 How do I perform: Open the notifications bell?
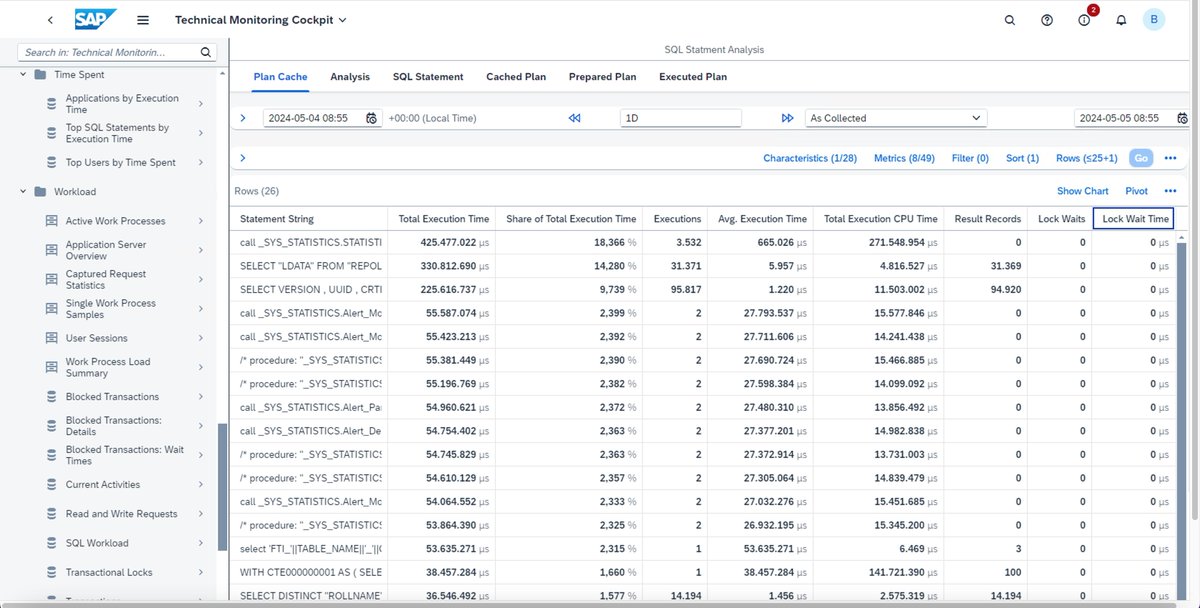point(1121,20)
